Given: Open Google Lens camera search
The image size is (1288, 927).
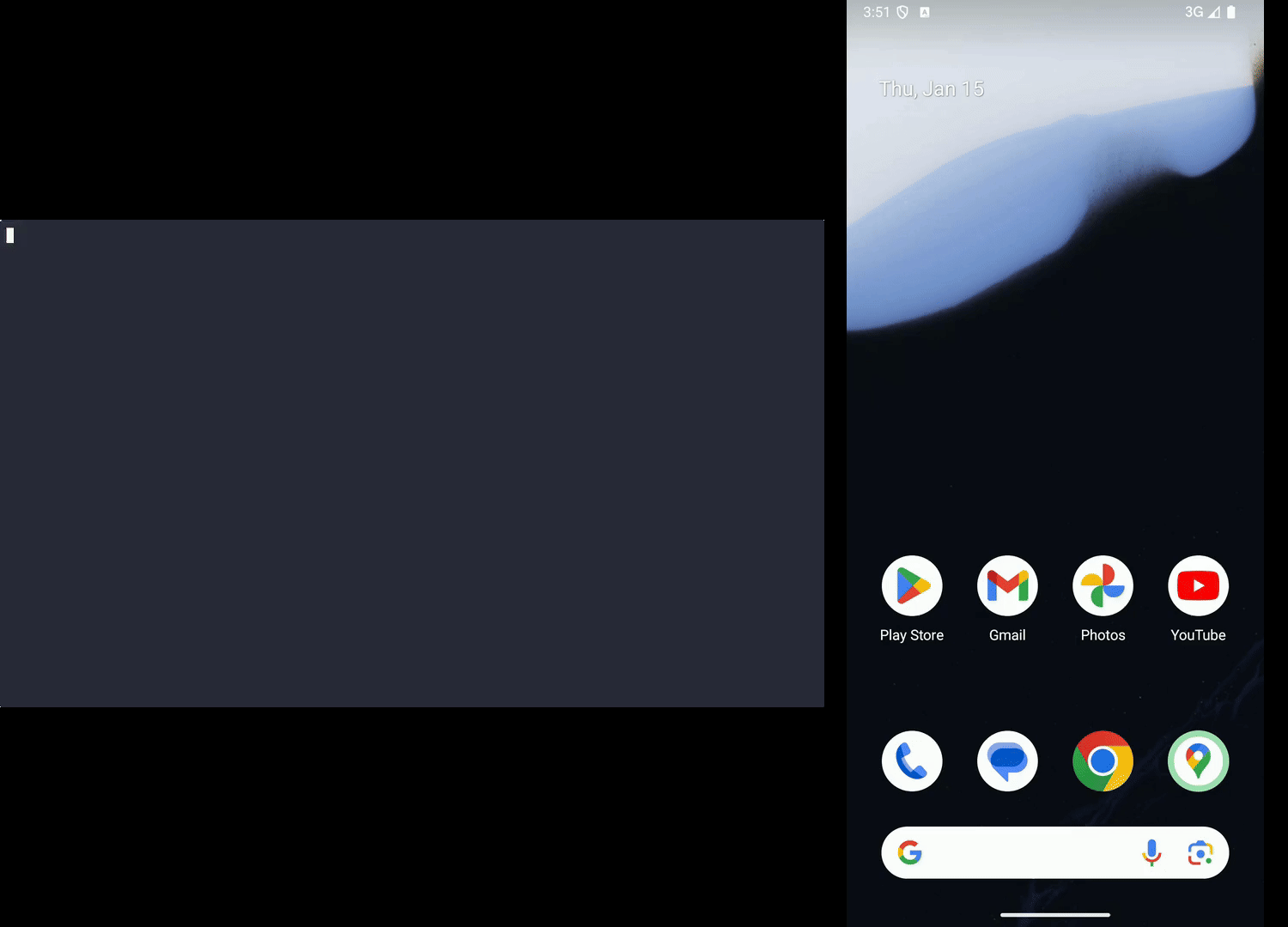Looking at the screenshot, I should pyautogui.click(x=1200, y=852).
